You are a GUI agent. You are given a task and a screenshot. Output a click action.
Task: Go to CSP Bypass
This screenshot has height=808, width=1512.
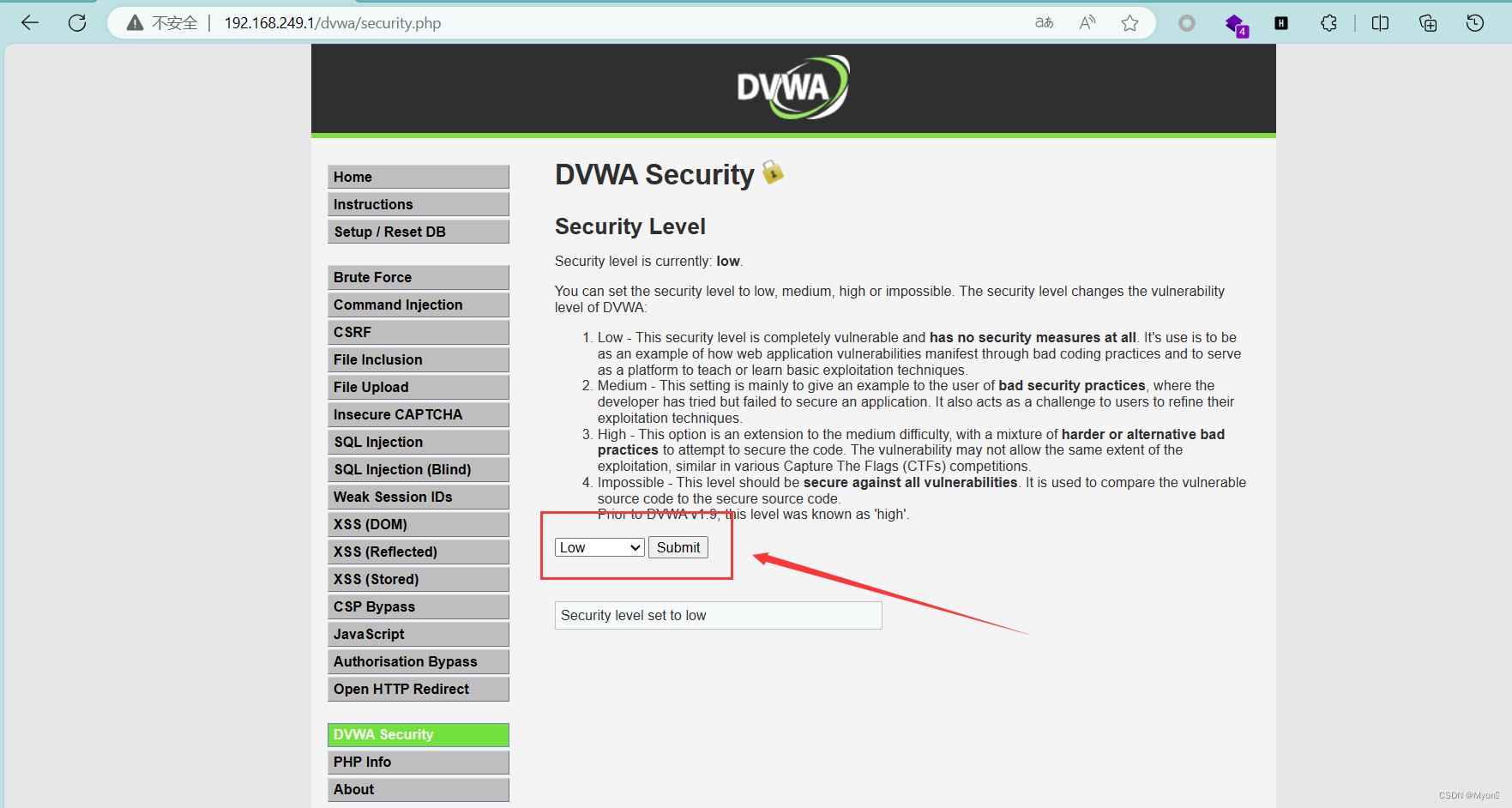[x=419, y=606]
